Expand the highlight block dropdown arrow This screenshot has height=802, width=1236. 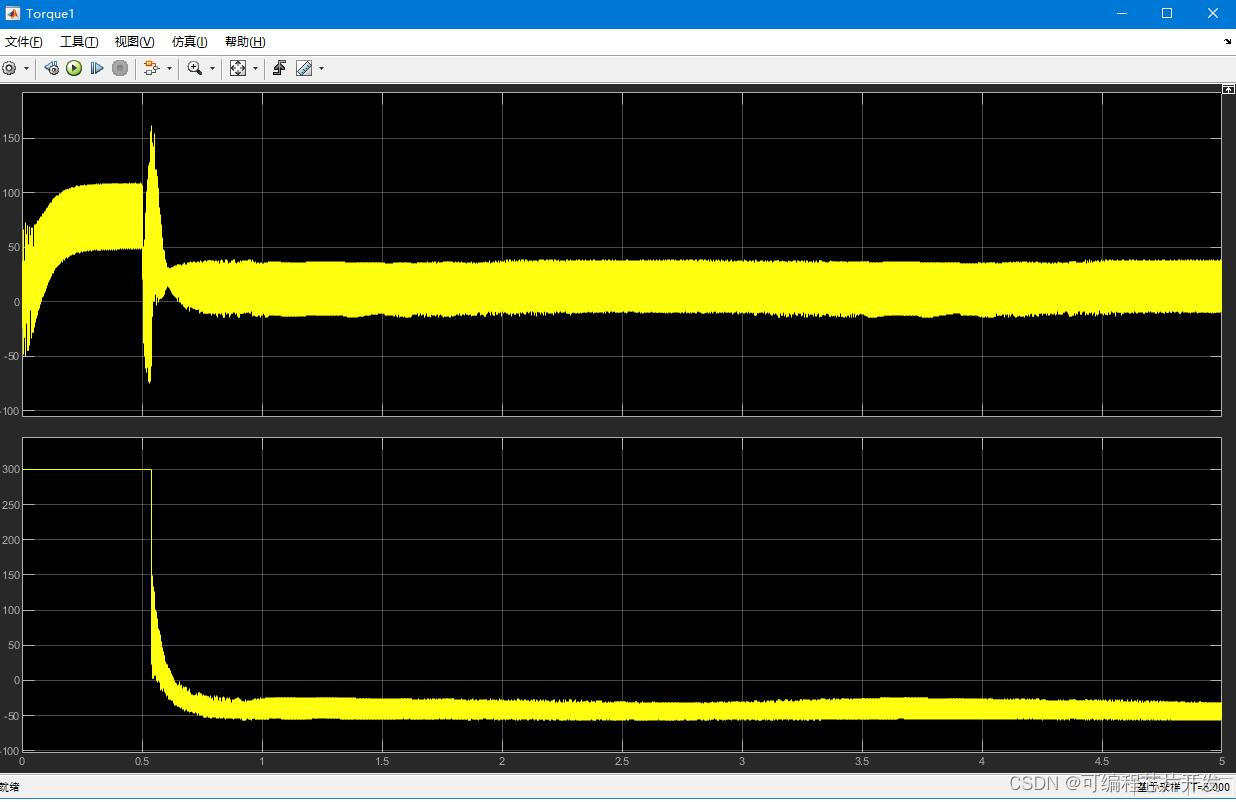pyautogui.click(x=169, y=68)
